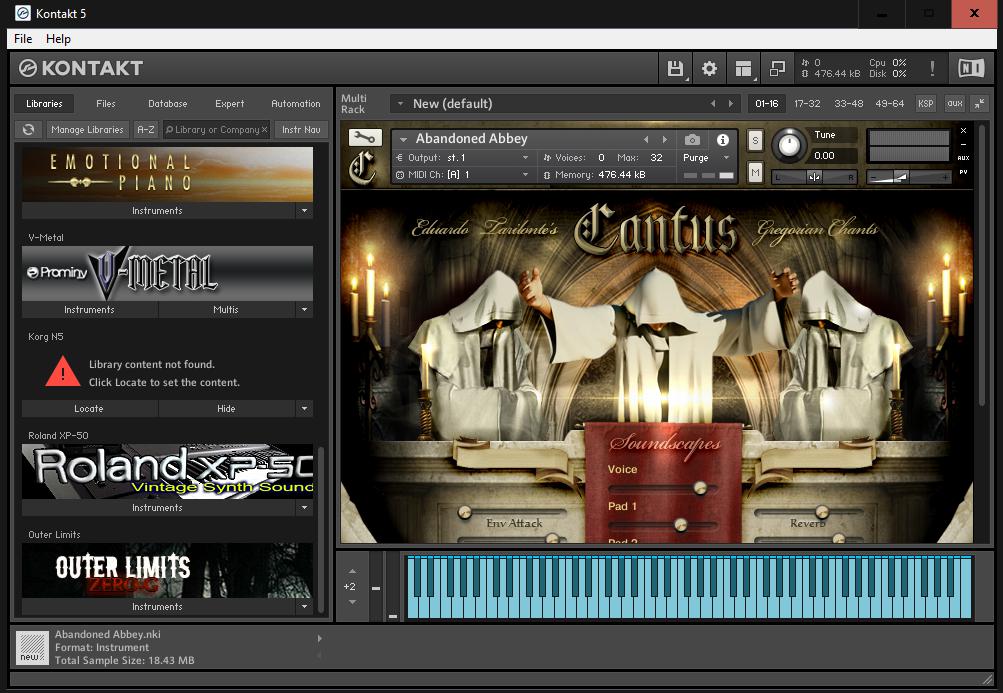Go to next multi preset arrow

pos(731,103)
